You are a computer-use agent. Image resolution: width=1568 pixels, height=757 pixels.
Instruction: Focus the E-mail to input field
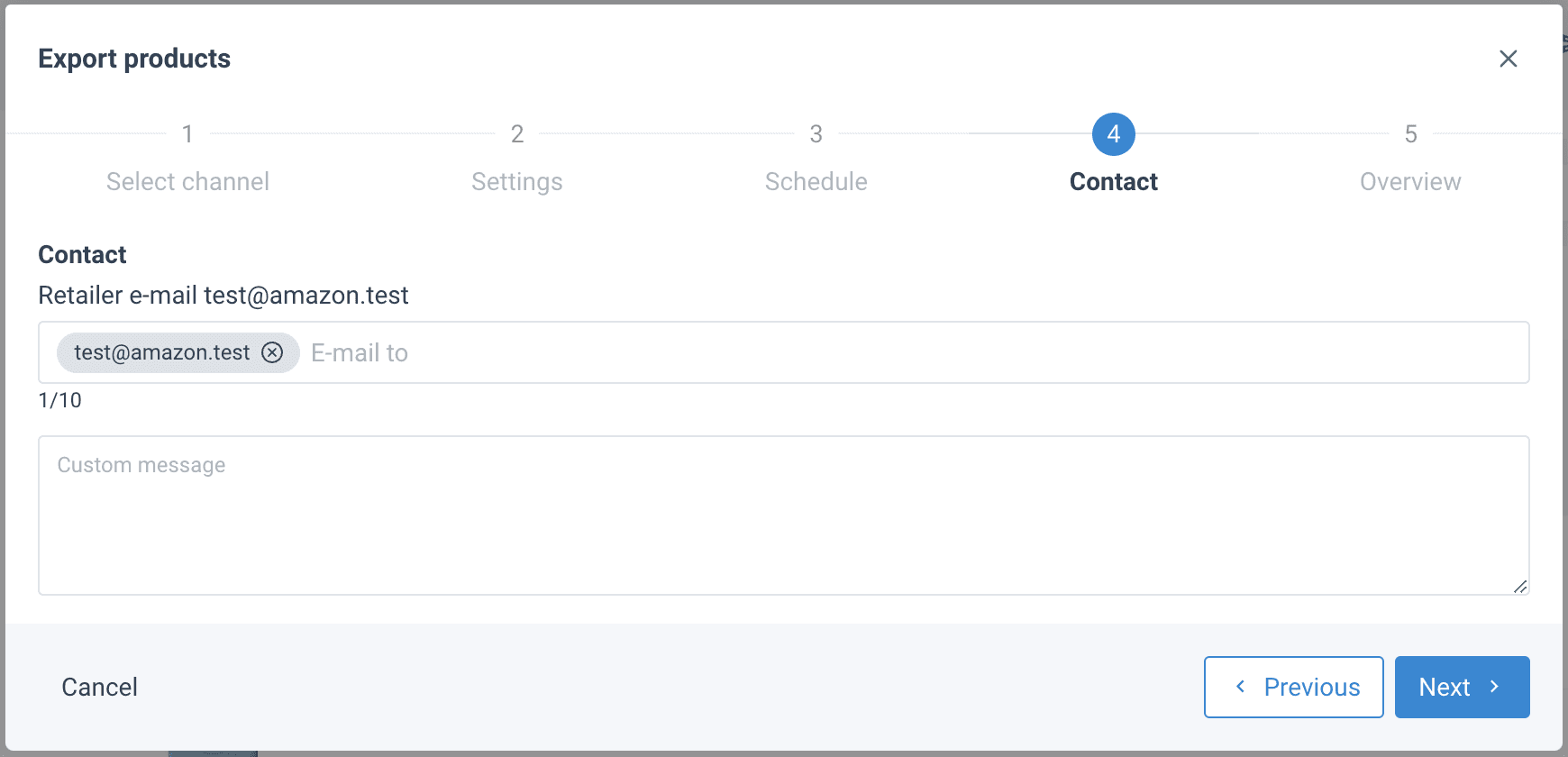(x=901, y=352)
